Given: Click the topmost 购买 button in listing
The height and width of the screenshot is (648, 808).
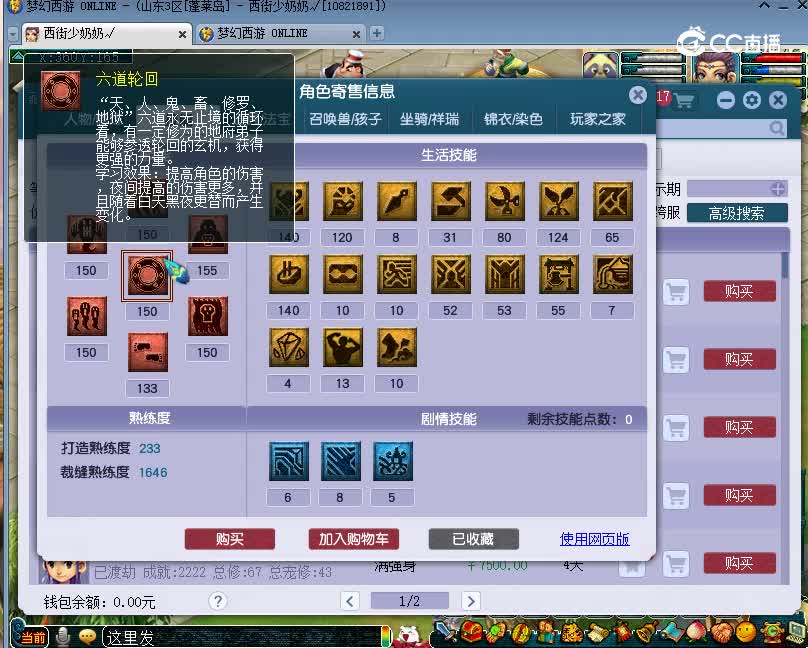Looking at the screenshot, I should [739, 292].
